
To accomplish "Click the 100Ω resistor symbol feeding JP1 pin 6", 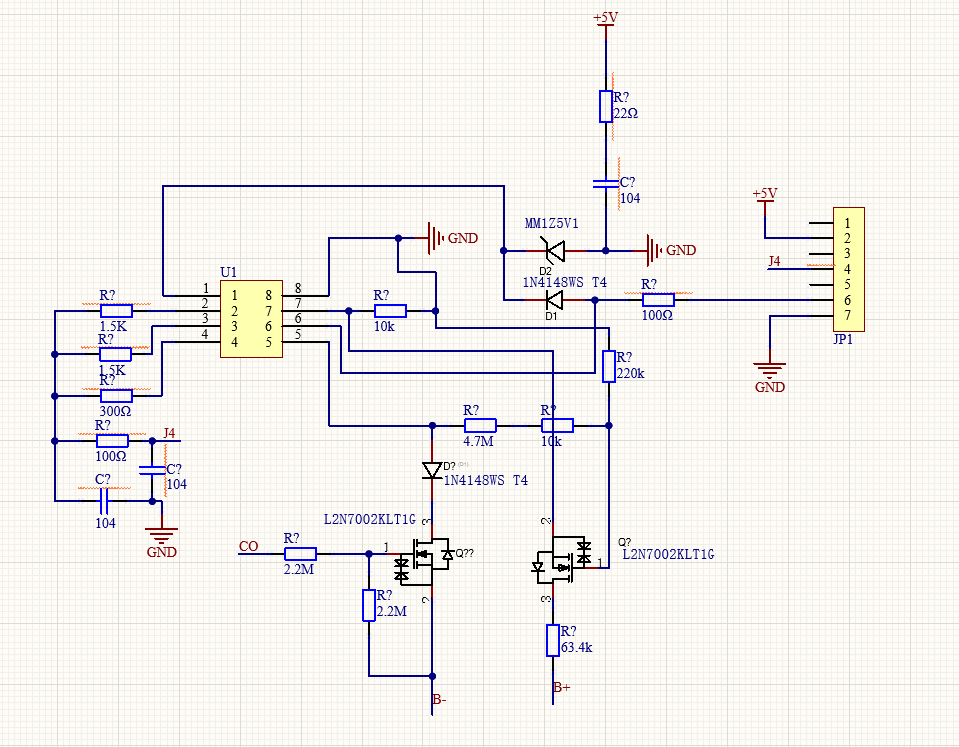I will click(658, 300).
